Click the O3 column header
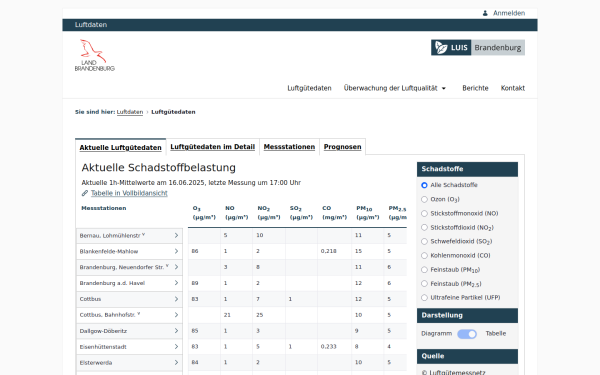Screen dimensions: 600x375 pyautogui.click(x=204, y=213)
